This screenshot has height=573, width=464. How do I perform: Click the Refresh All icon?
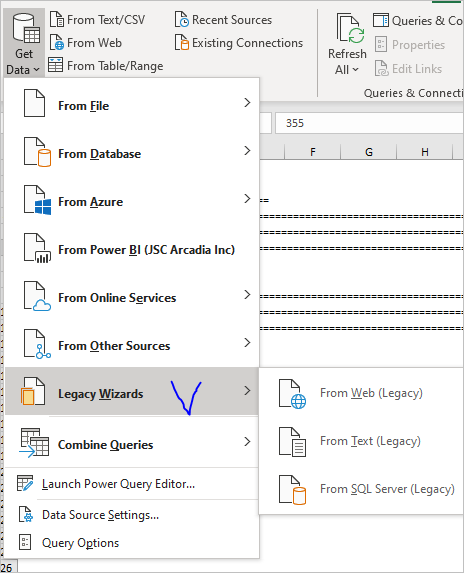350,28
